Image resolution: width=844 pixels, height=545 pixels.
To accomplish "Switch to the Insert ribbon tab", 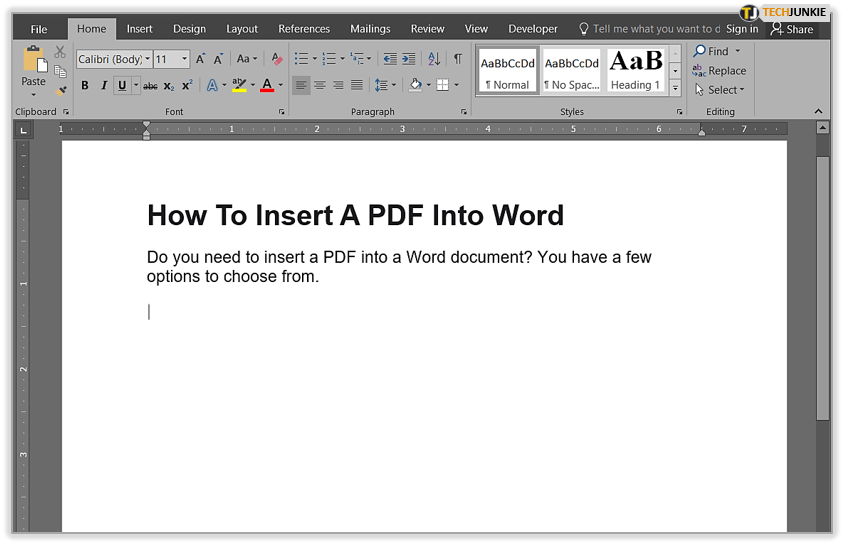I will pyautogui.click(x=139, y=29).
